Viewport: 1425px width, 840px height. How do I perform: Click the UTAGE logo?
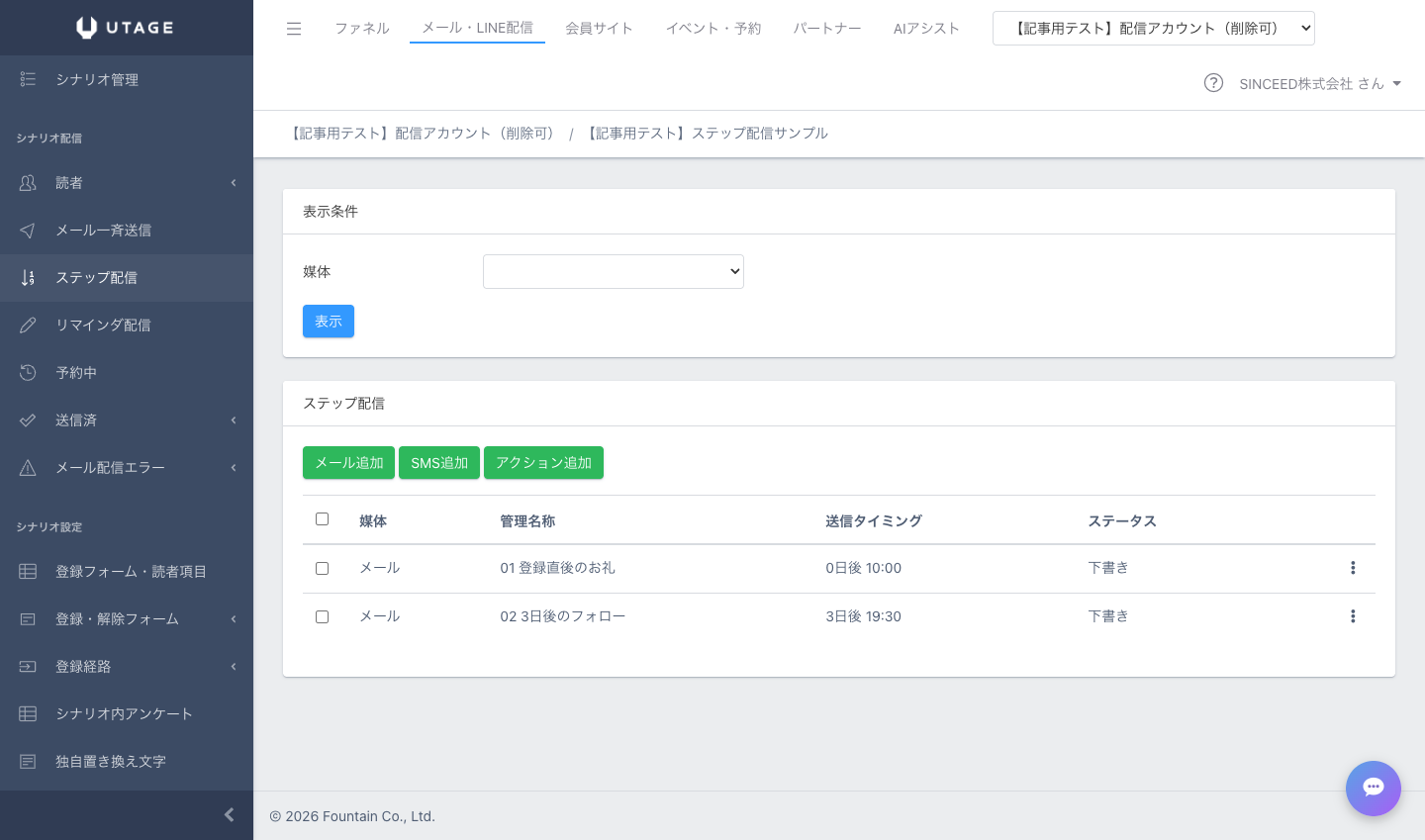coord(126,28)
